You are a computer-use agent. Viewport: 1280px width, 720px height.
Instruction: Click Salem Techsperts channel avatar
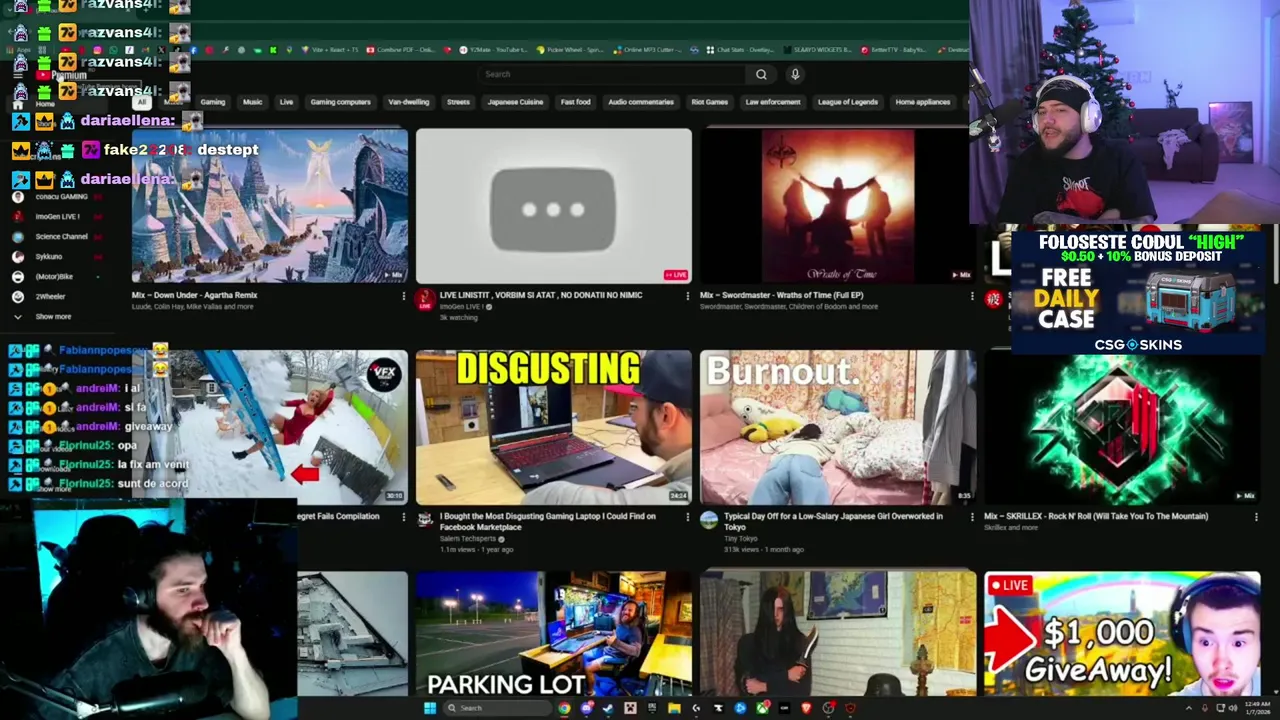pyautogui.click(x=425, y=521)
